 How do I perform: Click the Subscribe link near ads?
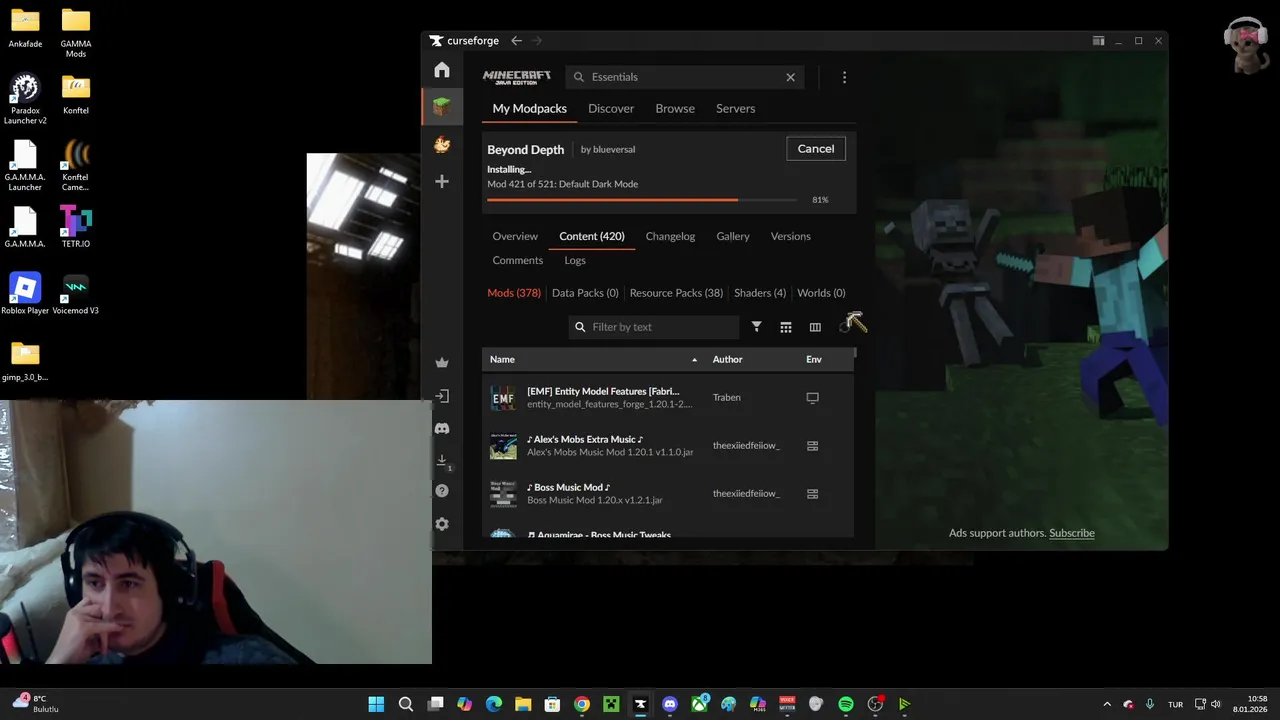(1072, 533)
